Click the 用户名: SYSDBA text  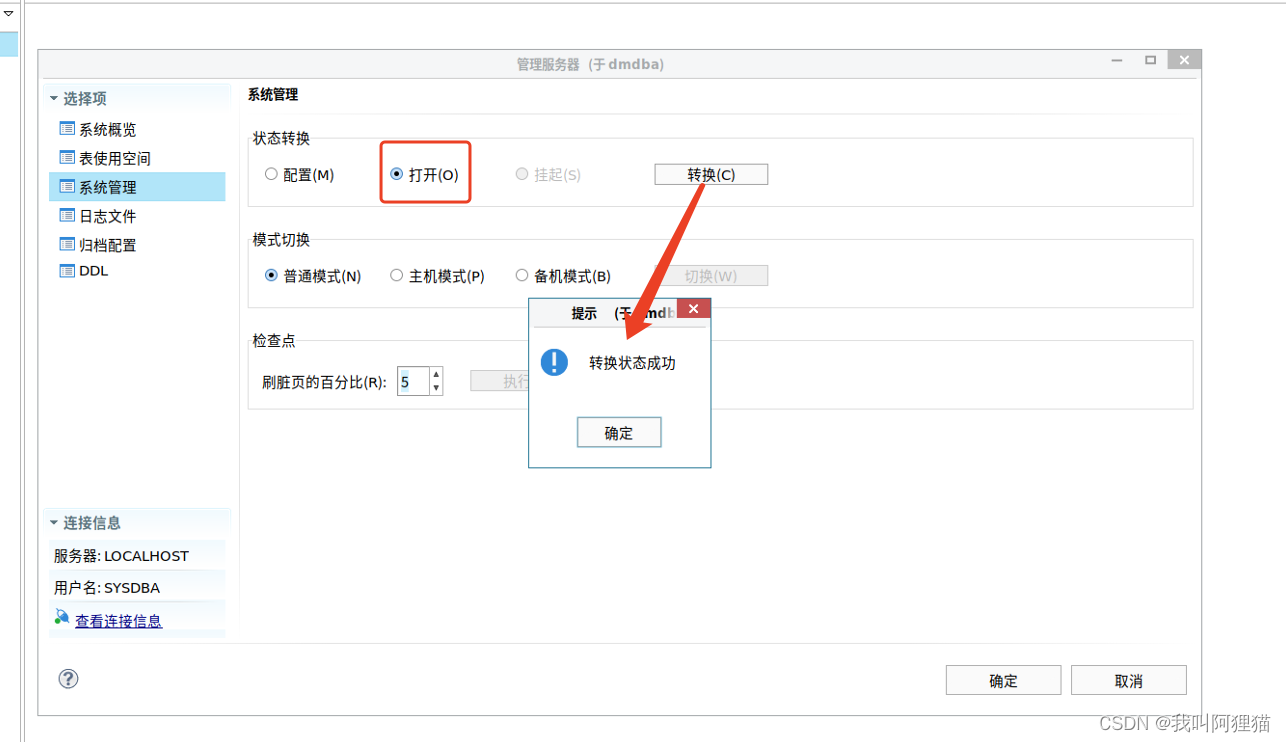(107, 588)
